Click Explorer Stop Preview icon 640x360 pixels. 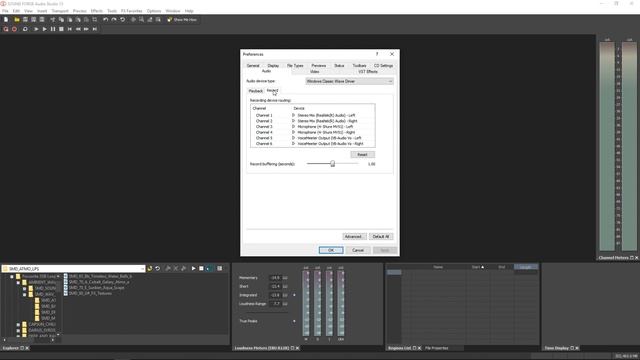pos(201,269)
